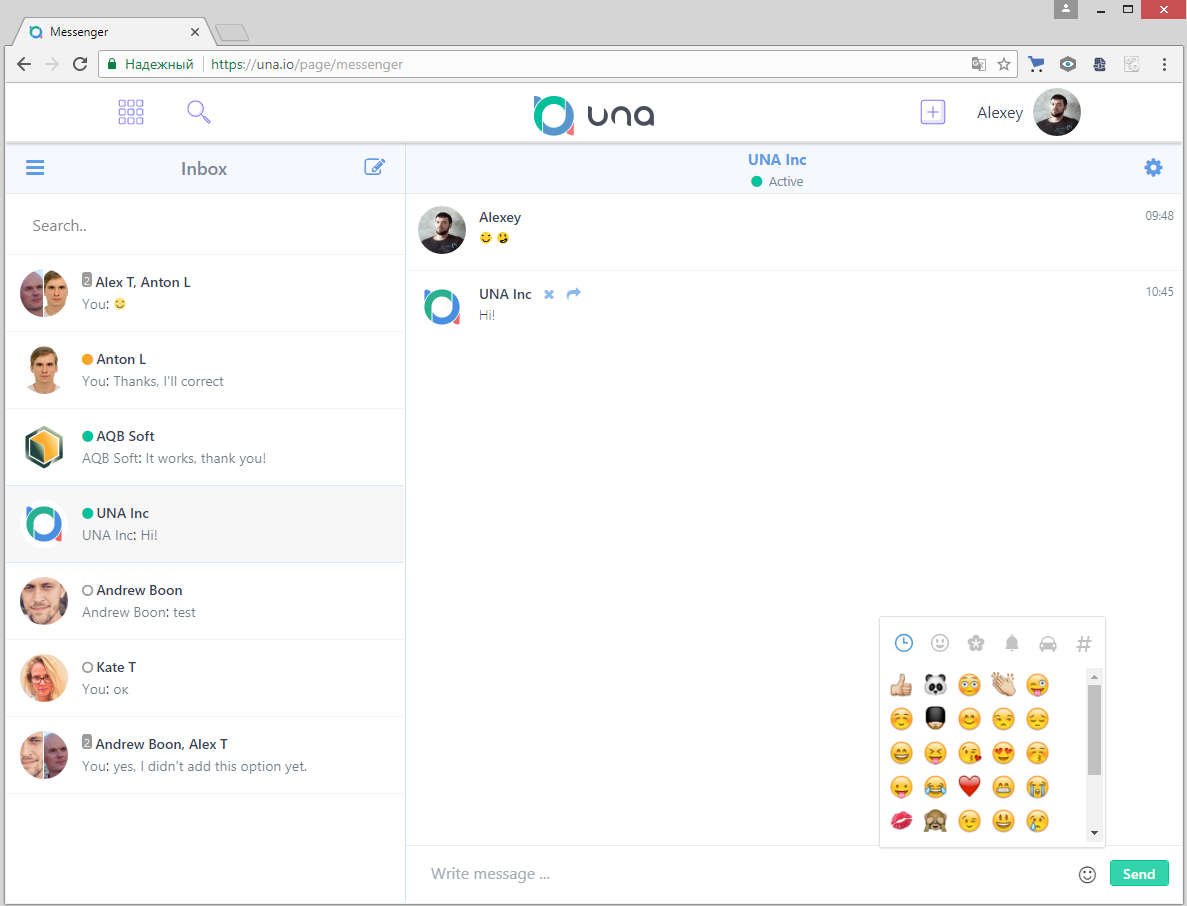Click the compose new message icon

[374, 167]
